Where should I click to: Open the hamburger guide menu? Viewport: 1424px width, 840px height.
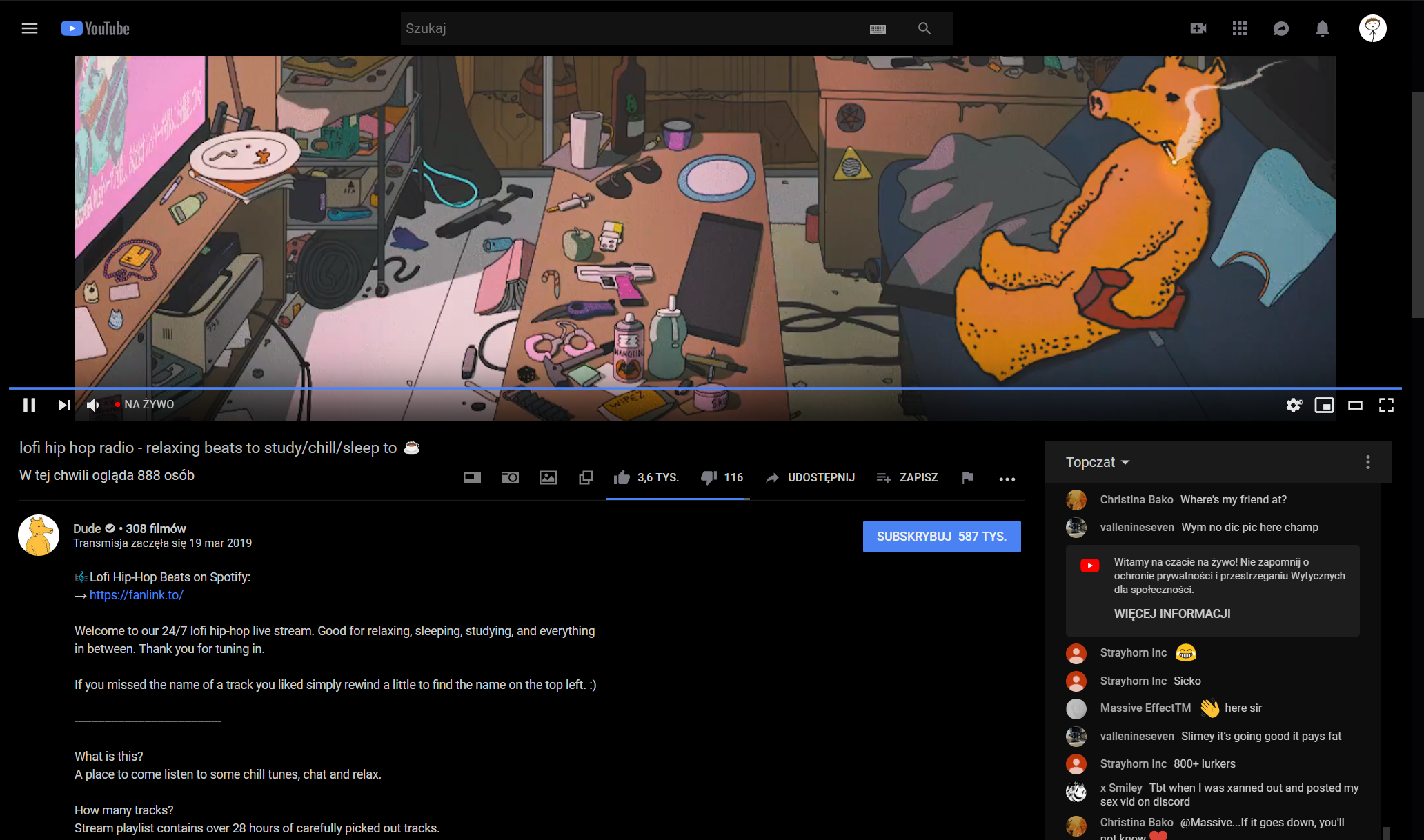click(x=29, y=28)
